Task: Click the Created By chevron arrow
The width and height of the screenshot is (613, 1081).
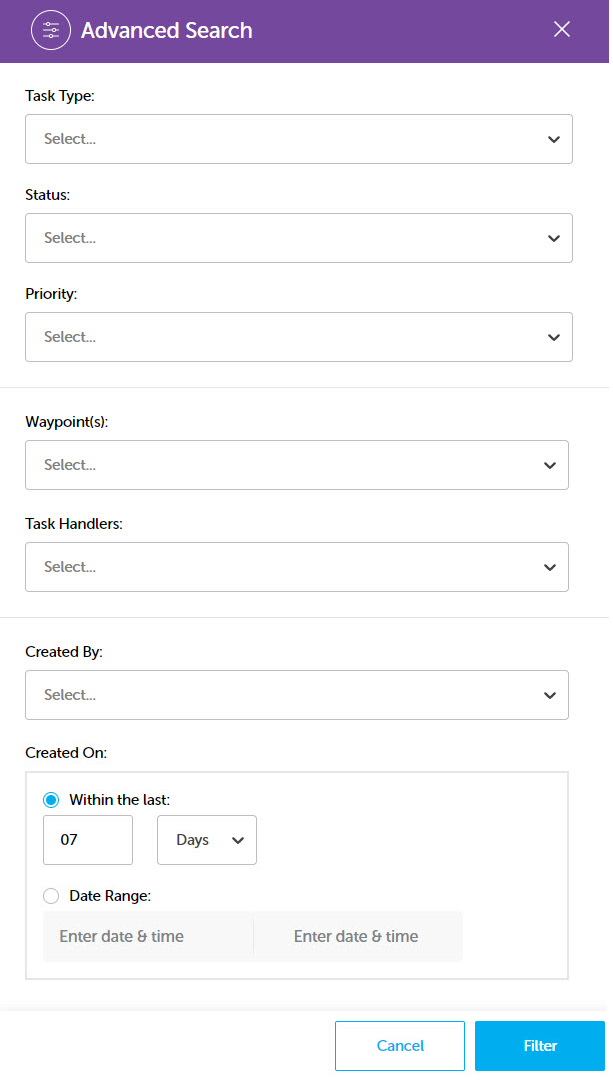Action: (x=550, y=696)
